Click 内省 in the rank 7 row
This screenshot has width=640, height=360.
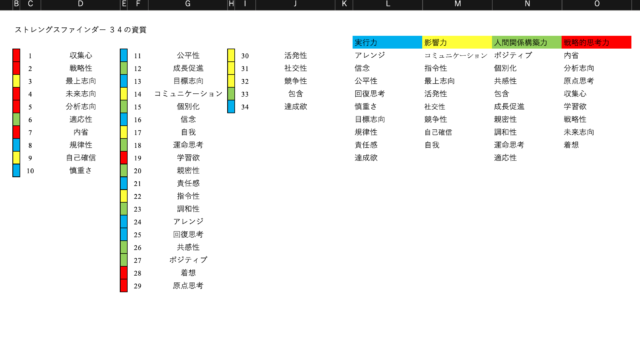click(x=81, y=132)
